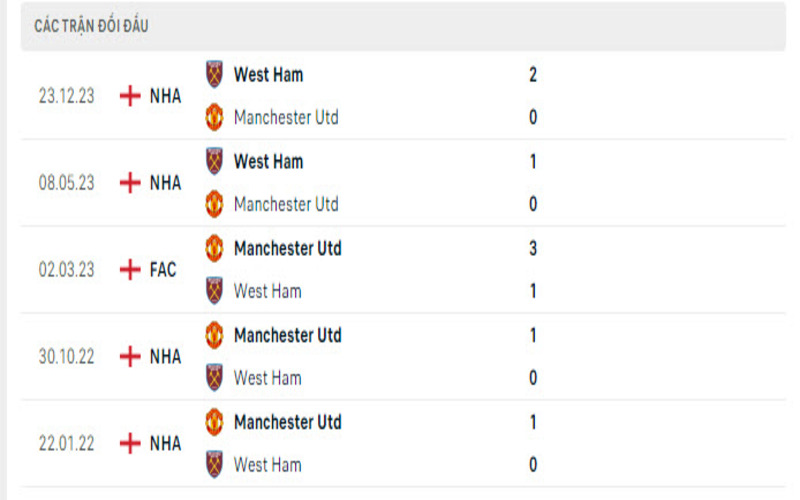Select the 23.12.23 match date
The height and width of the screenshot is (500, 800).
67,96
